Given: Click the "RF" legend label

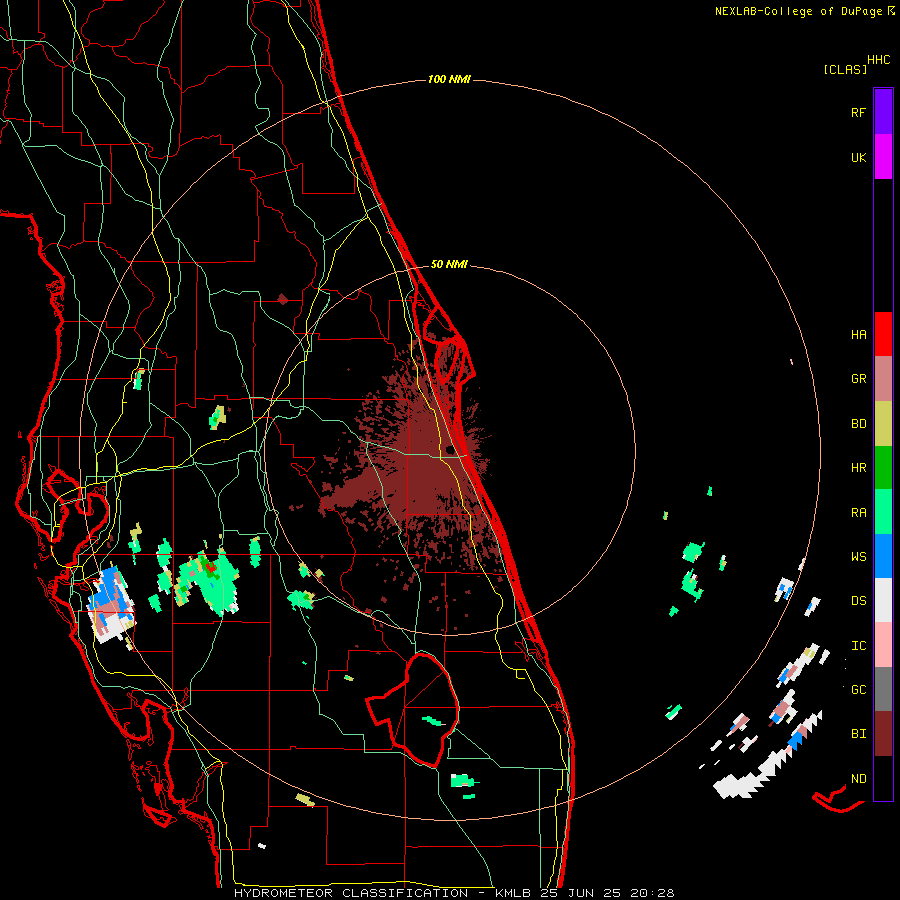Looking at the screenshot, I should point(859,113).
